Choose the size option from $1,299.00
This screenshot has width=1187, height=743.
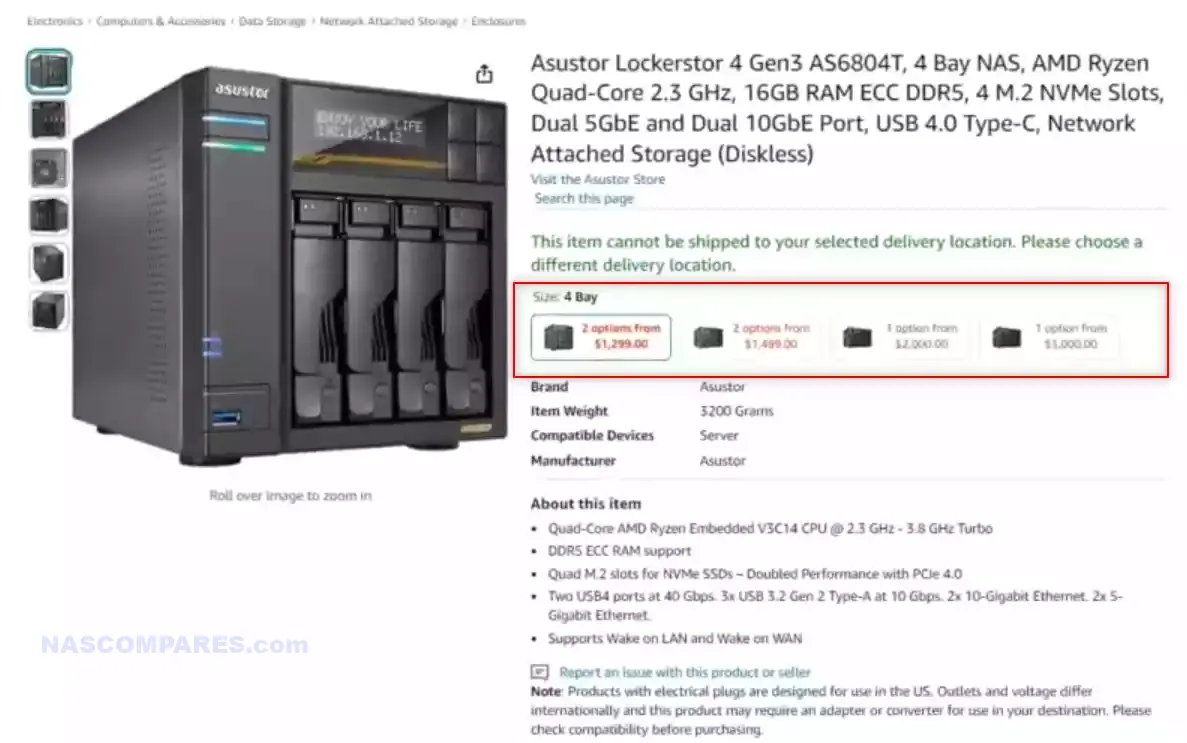(x=601, y=337)
